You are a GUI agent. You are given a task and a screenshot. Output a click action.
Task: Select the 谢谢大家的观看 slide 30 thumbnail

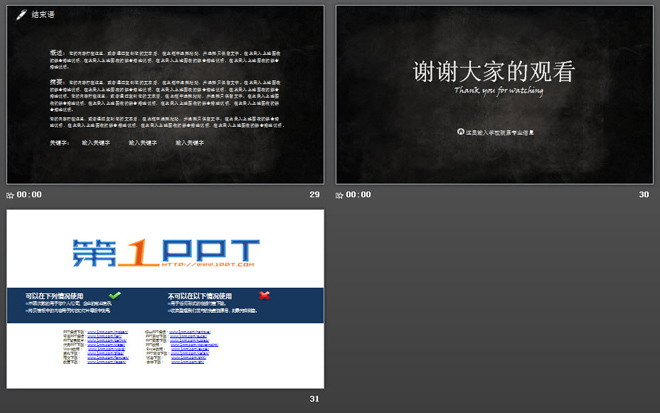point(494,95)
